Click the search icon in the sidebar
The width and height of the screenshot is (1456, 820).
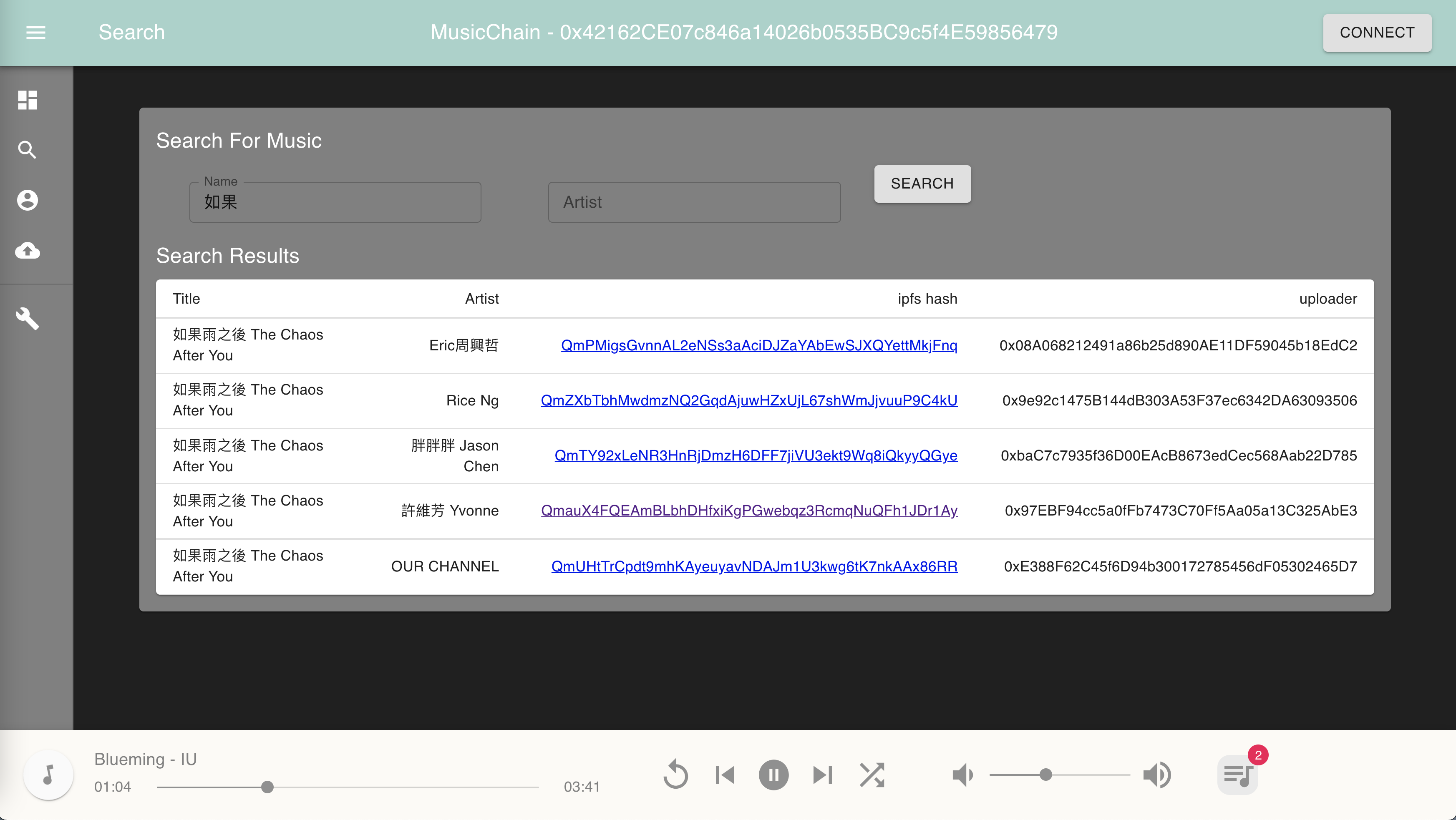coord(27,150)
